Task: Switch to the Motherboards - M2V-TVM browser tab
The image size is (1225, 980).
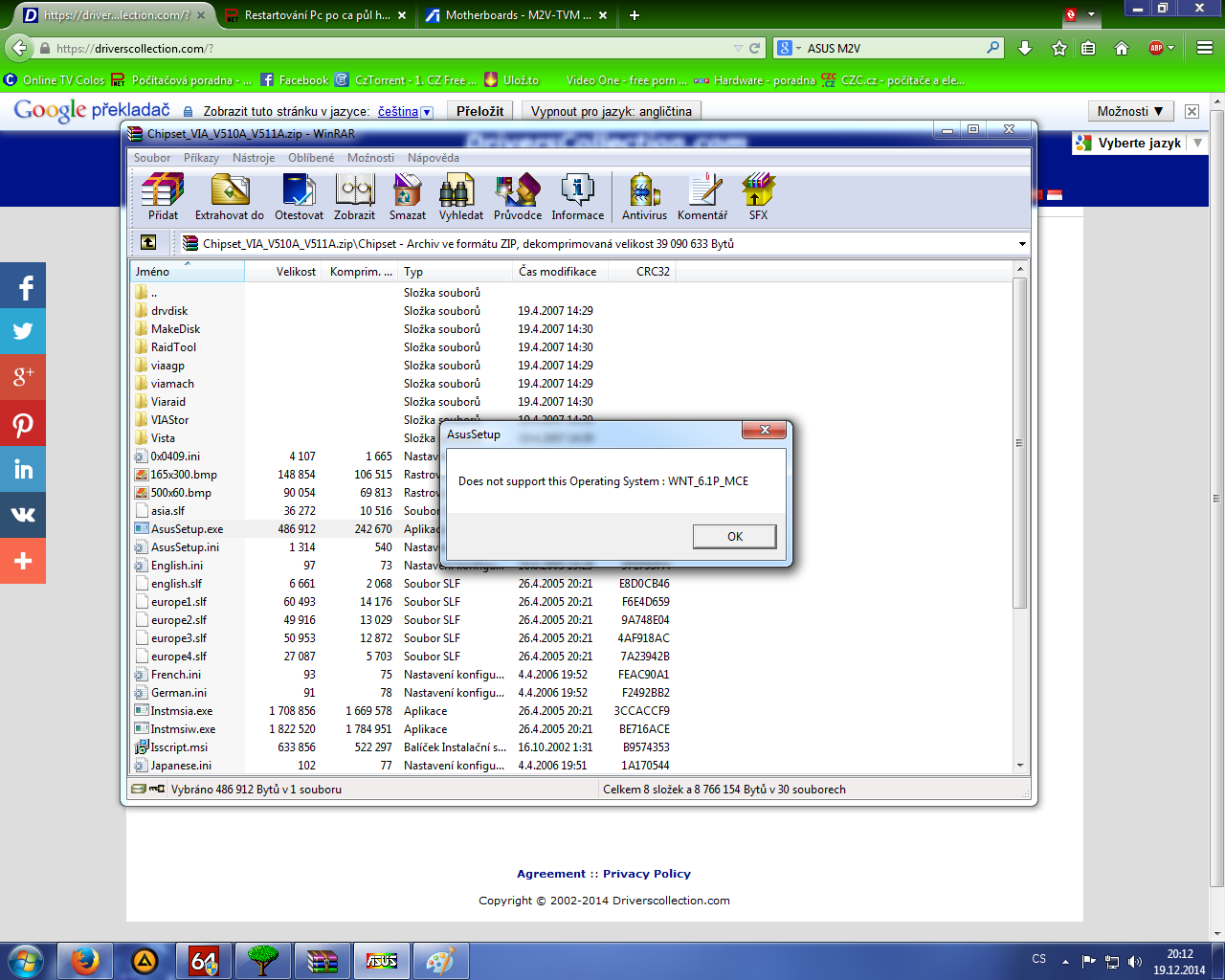Action: point(516,15)
